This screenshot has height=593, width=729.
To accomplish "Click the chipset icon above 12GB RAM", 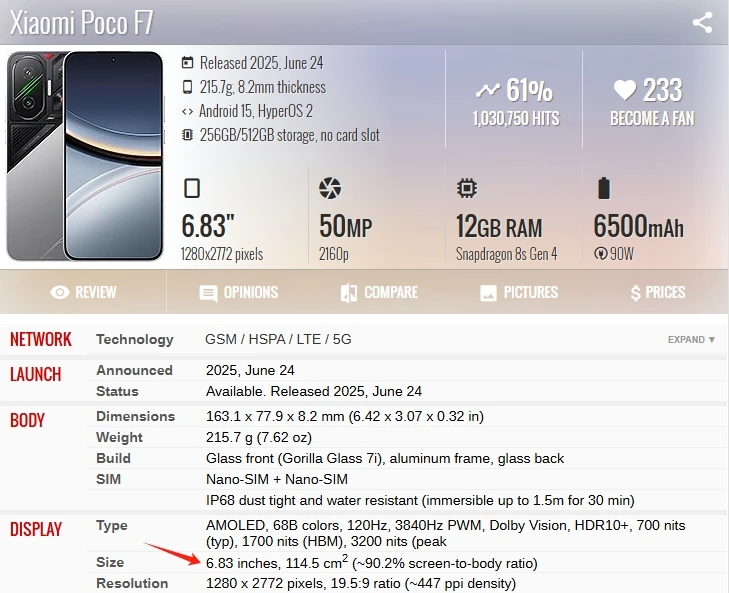I will (x=466, y=188).
